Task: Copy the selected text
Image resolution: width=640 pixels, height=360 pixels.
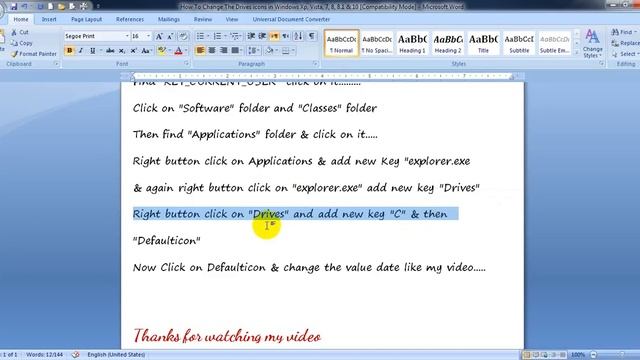Action: coord(22,43)
